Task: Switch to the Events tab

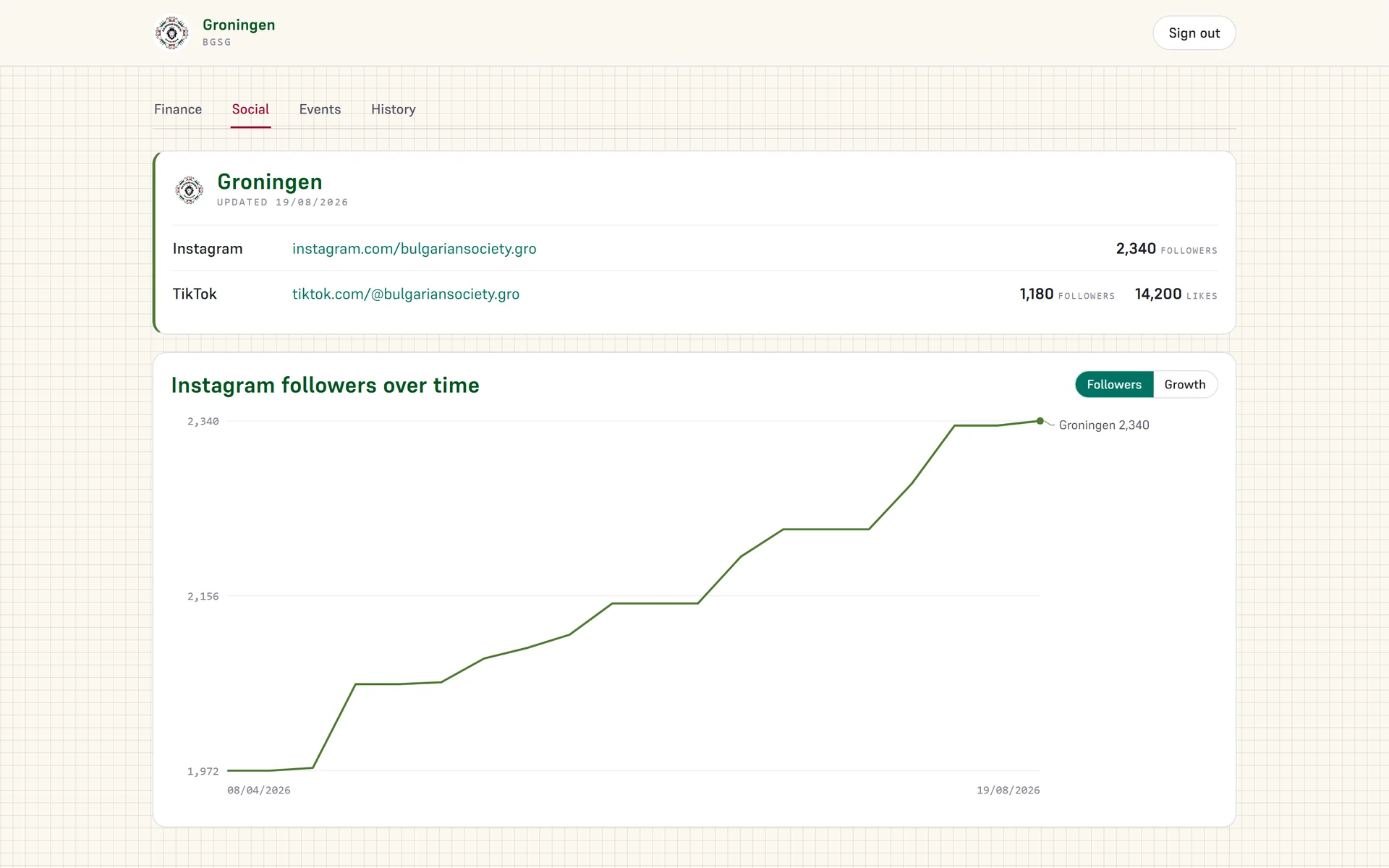Action: tap(320, 109)
